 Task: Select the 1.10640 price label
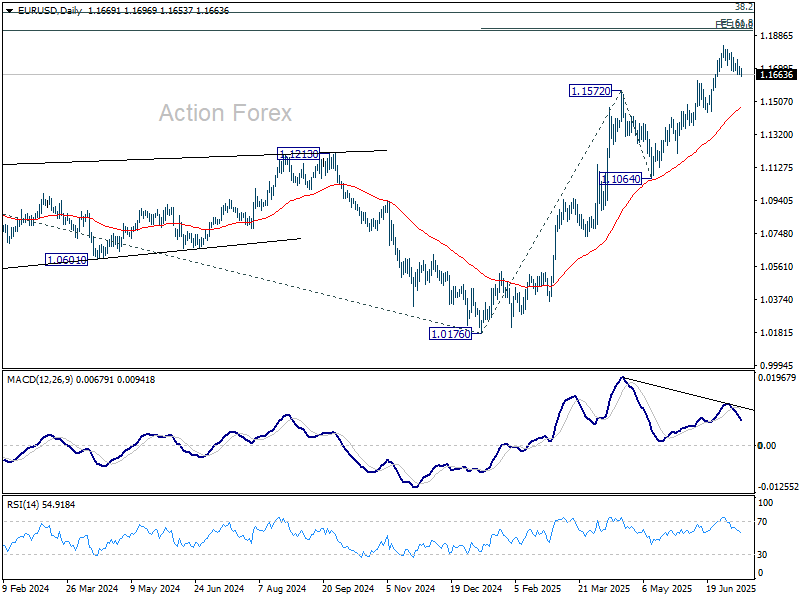(620, 178)
